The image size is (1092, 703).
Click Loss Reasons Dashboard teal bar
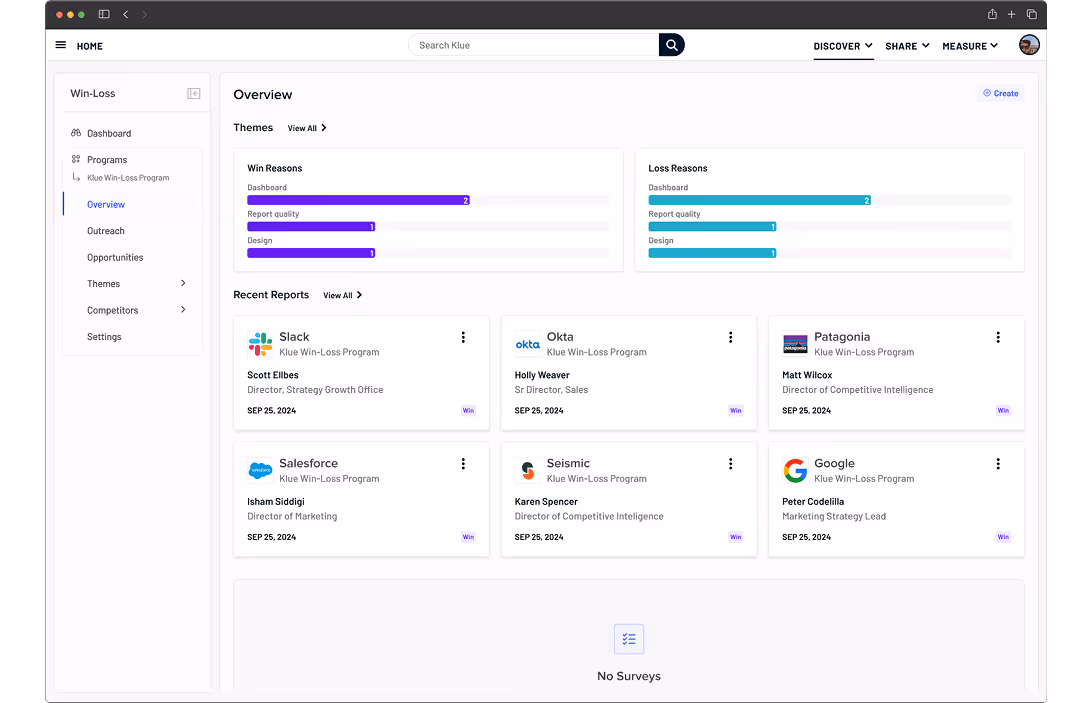pyautogui.click(x=760, y=200)
